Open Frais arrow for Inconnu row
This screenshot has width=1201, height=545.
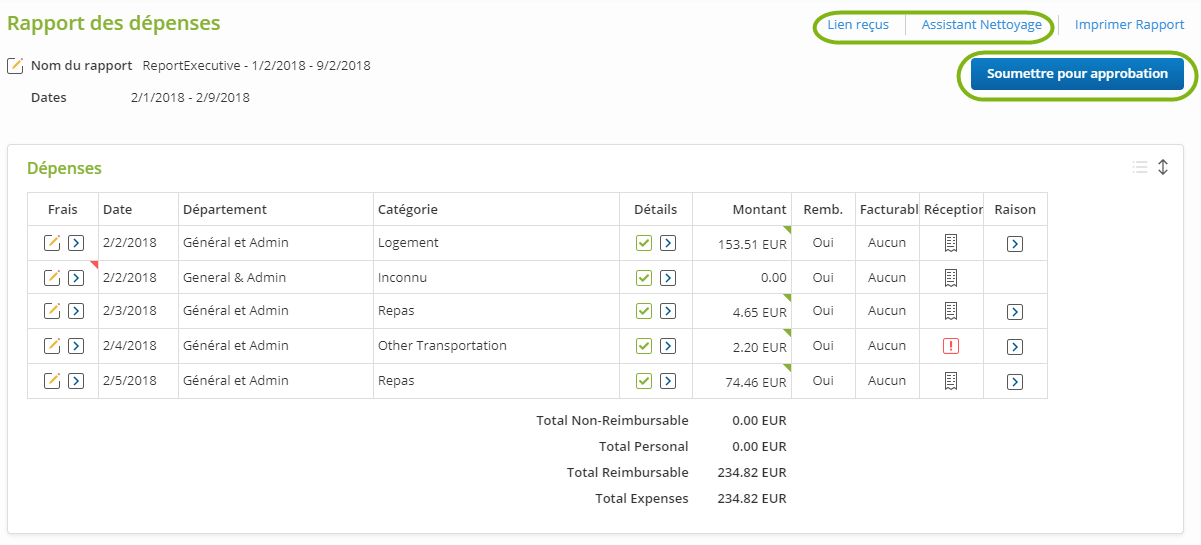tap(76, 278)
